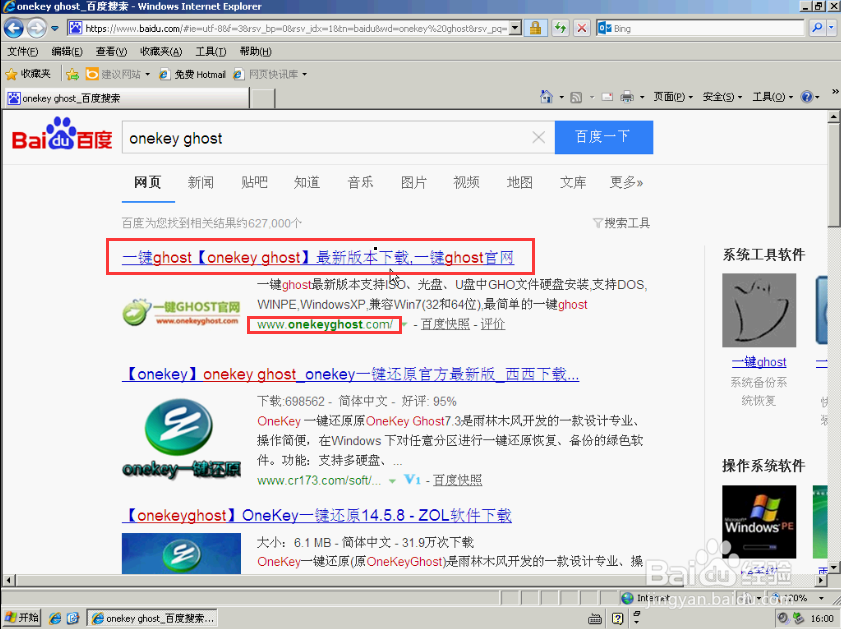Click the blue Help question icon
This screenshot has width=841, height=629.
807,97
